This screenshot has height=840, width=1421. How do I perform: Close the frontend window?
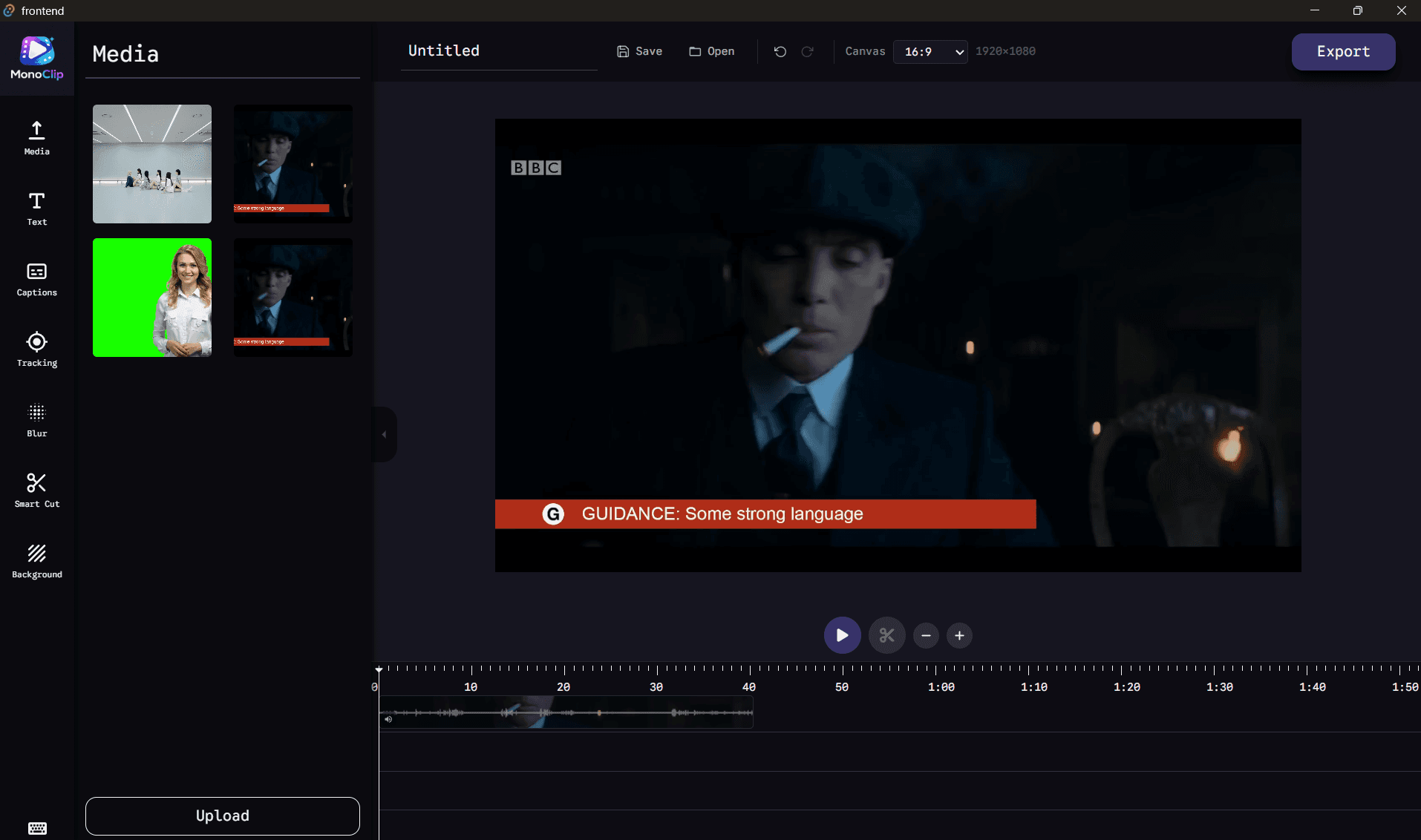pos(1401,10)
